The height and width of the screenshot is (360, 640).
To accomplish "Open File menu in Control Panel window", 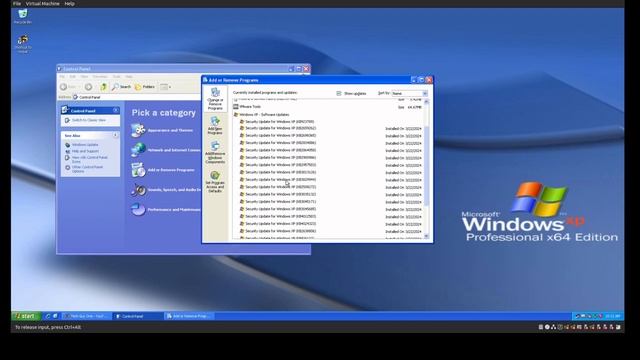I will 62,77.
